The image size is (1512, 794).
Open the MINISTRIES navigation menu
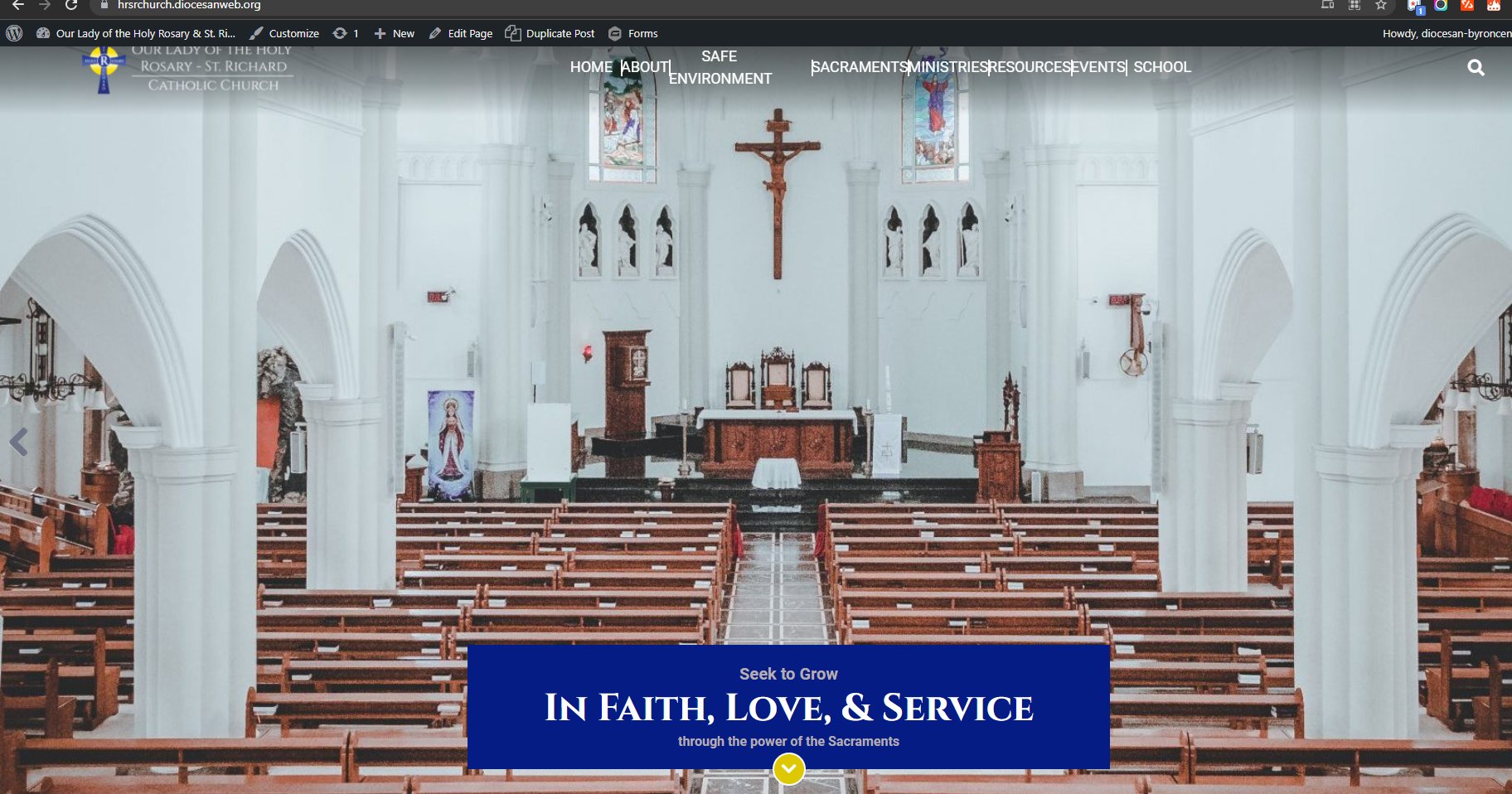point(948,67)
